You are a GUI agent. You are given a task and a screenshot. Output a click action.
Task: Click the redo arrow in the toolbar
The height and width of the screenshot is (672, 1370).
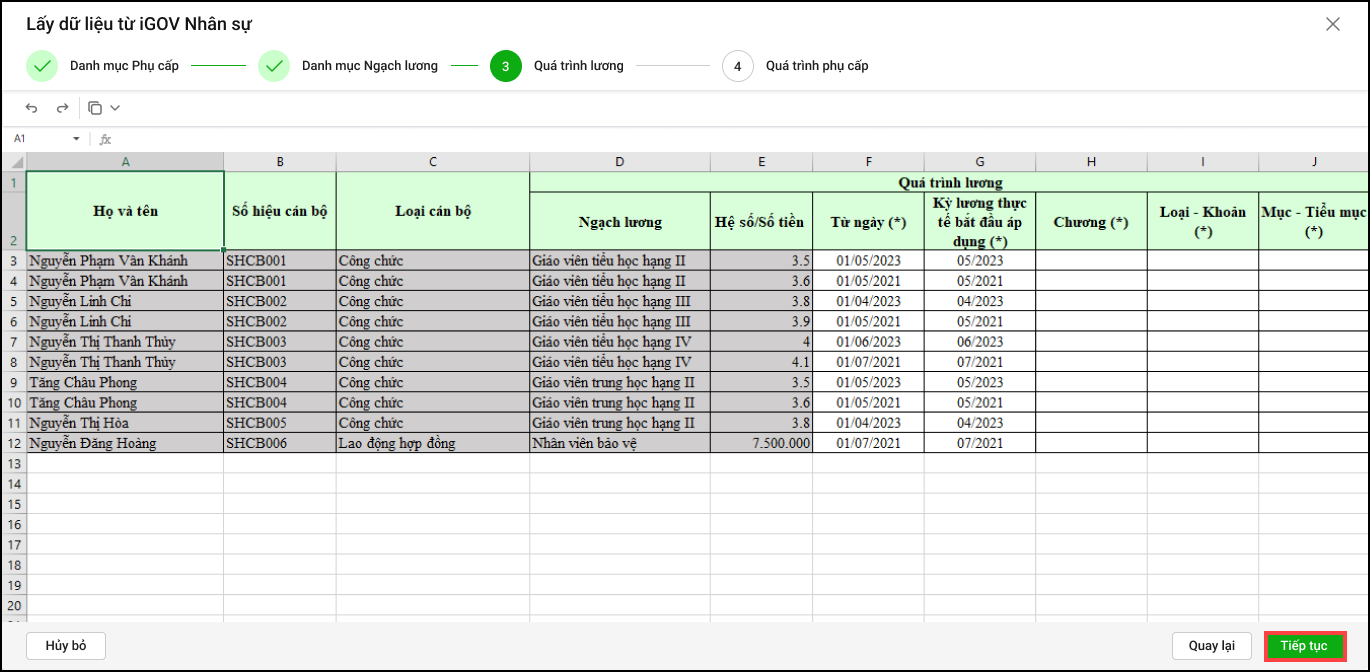(62, 108)
